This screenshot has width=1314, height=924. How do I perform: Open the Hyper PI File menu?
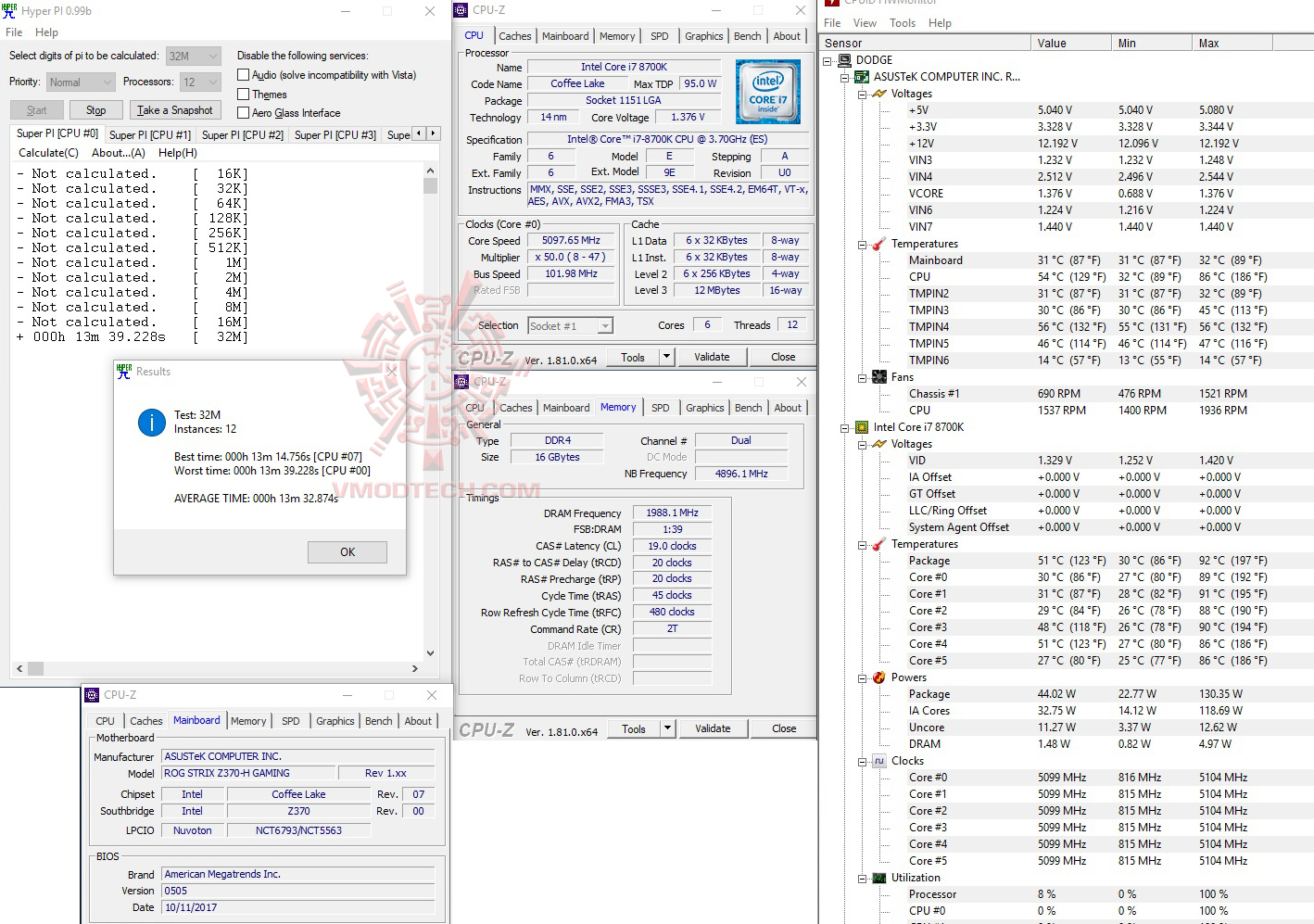pyautogui.click(x=14, y=32)
